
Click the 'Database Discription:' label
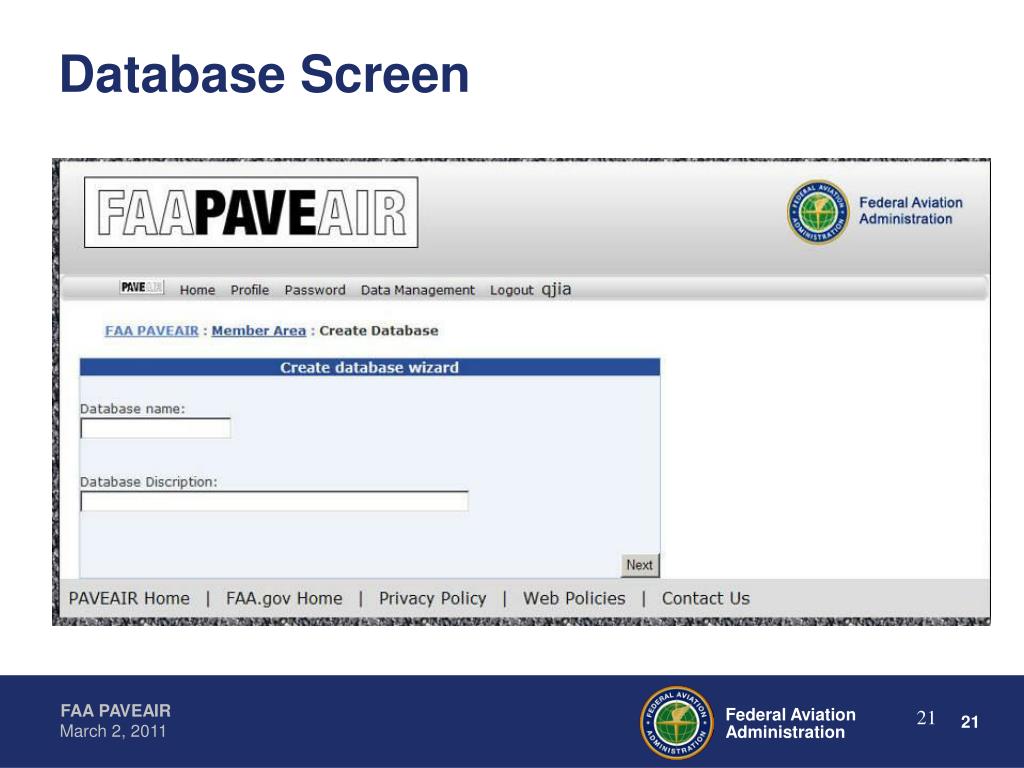[x=148, y=482]
